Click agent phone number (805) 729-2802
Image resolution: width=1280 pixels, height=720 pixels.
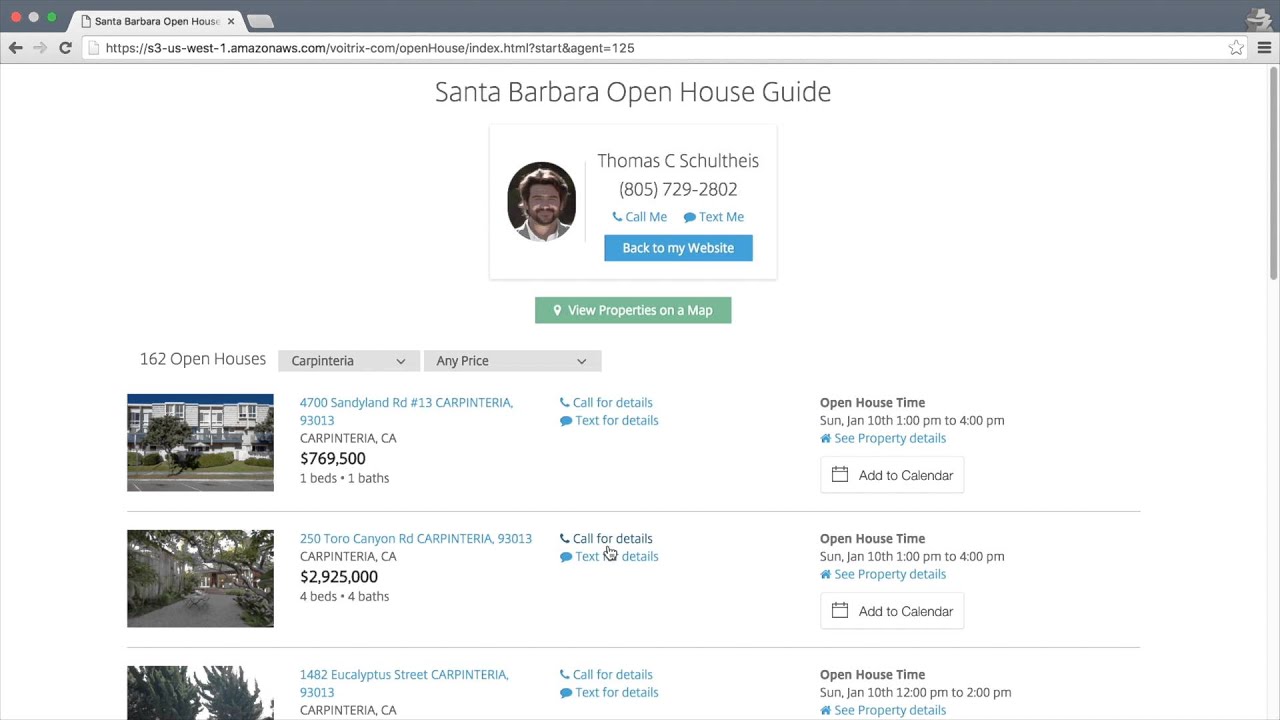pos(678,189)
